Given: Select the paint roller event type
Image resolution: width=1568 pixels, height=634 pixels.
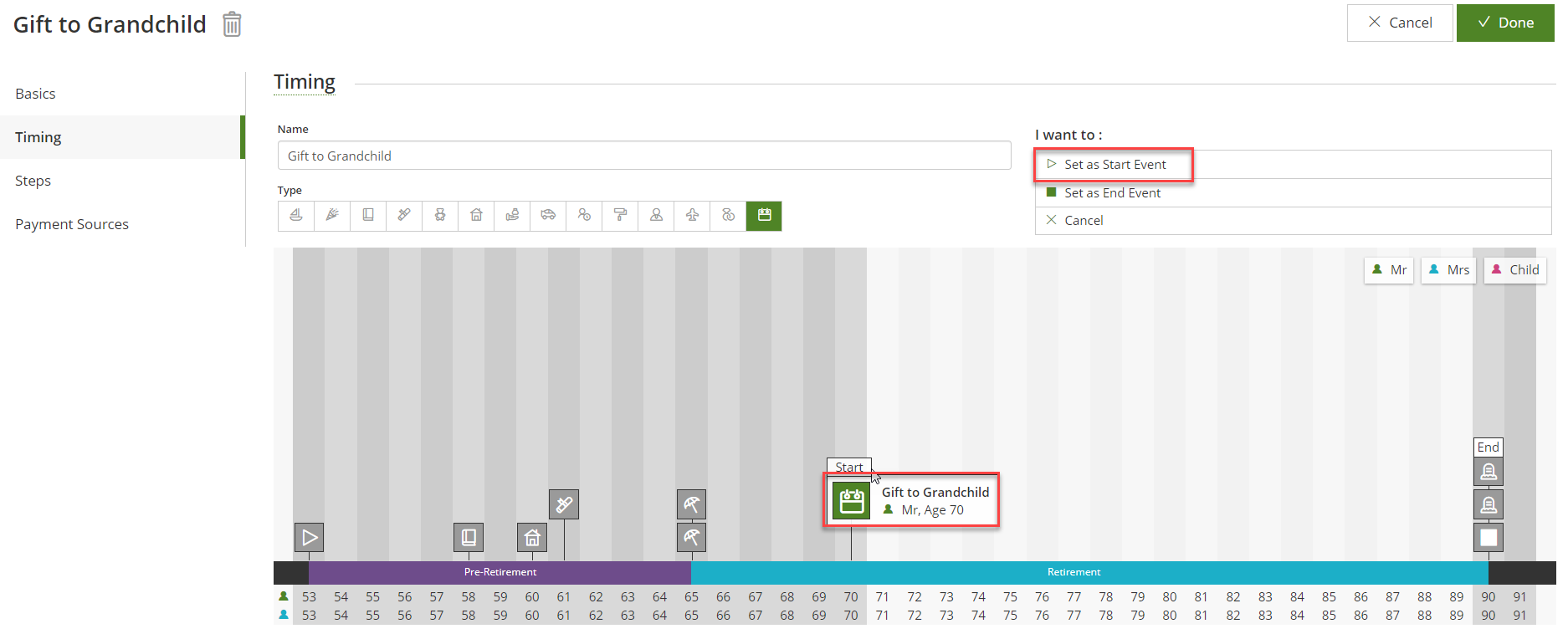Looking at the screenshot, I should pos(620,216).
